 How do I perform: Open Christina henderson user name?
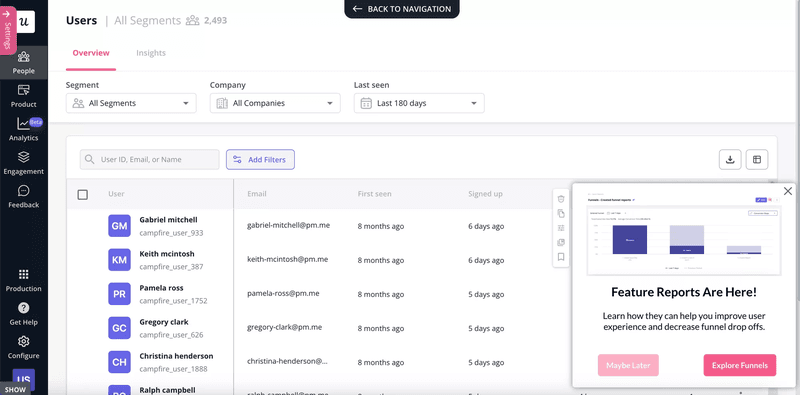click(176, 356)
